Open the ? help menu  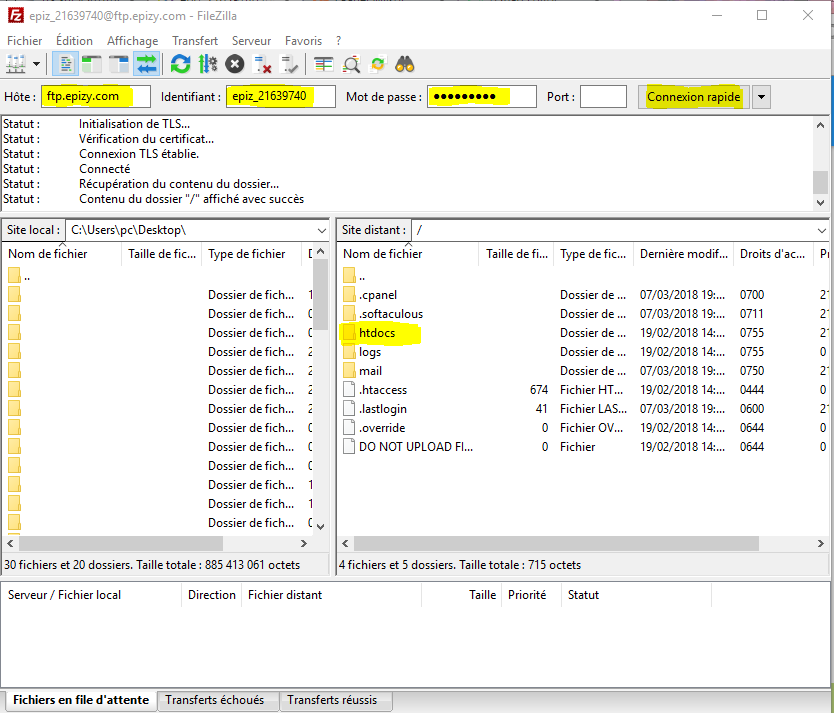[339, 41]
